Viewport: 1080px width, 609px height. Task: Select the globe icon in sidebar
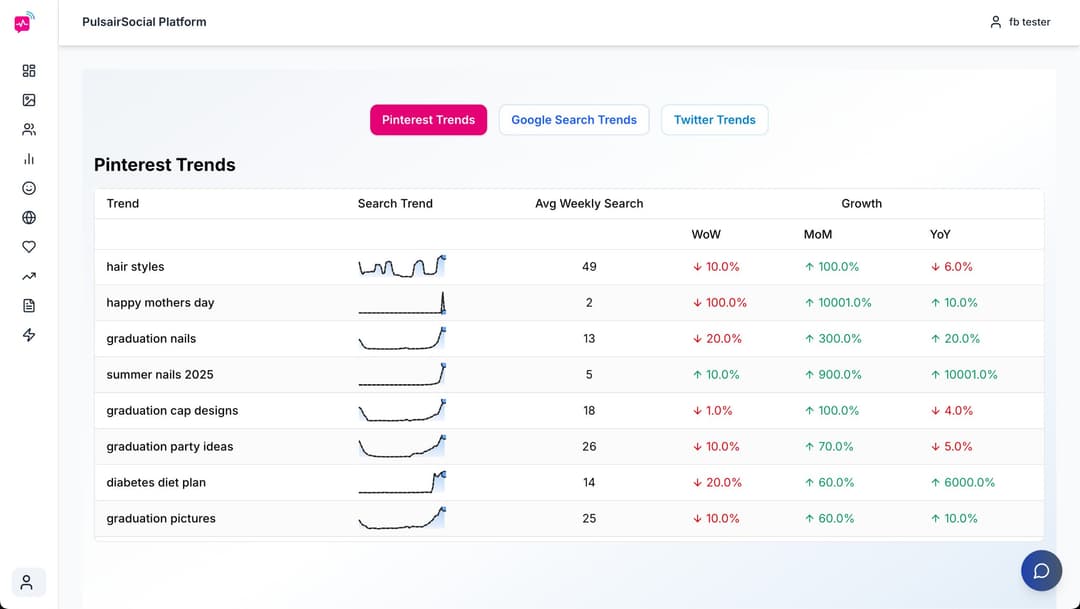point(28,217)
